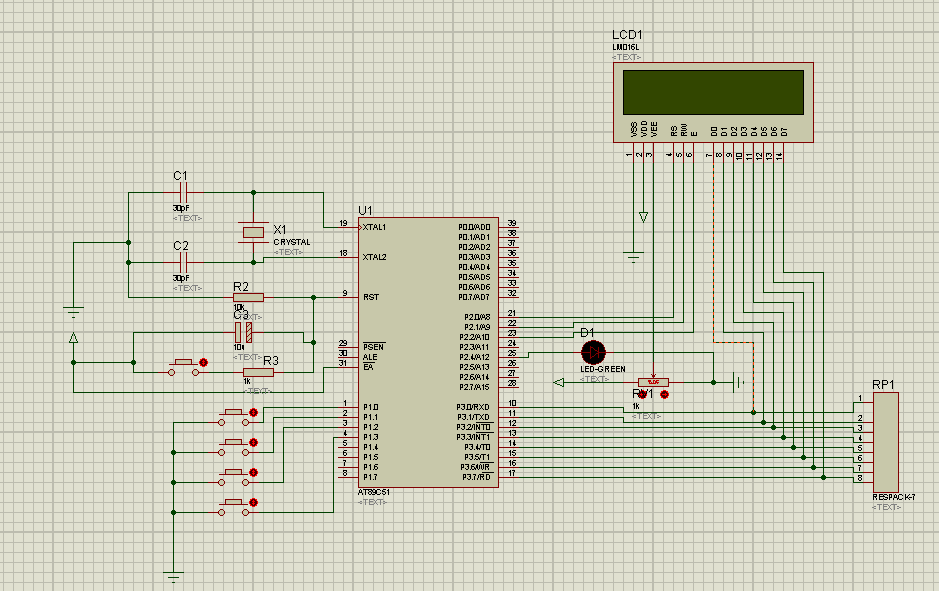The image size is (939, 591).
Task: Click the AT89C51 part name text
Action: (x=374, y=492)
